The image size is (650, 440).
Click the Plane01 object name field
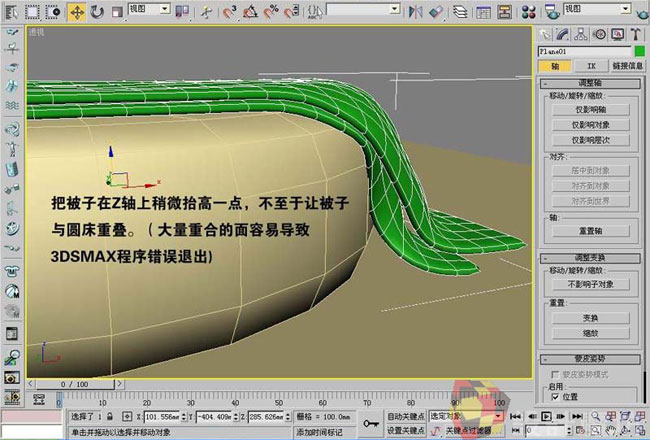[585, 51]
